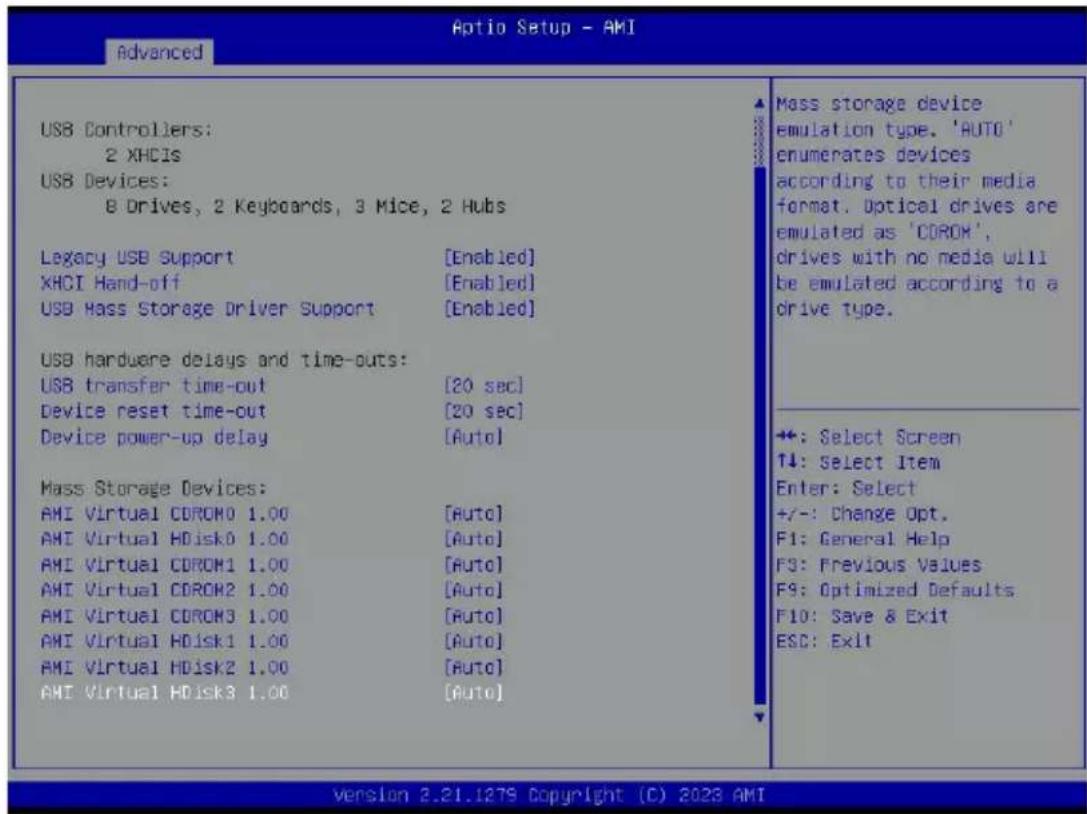Click F9: Optimized Defaults hint
Screen dimensions: 1087x814
[x=895, y=590]
